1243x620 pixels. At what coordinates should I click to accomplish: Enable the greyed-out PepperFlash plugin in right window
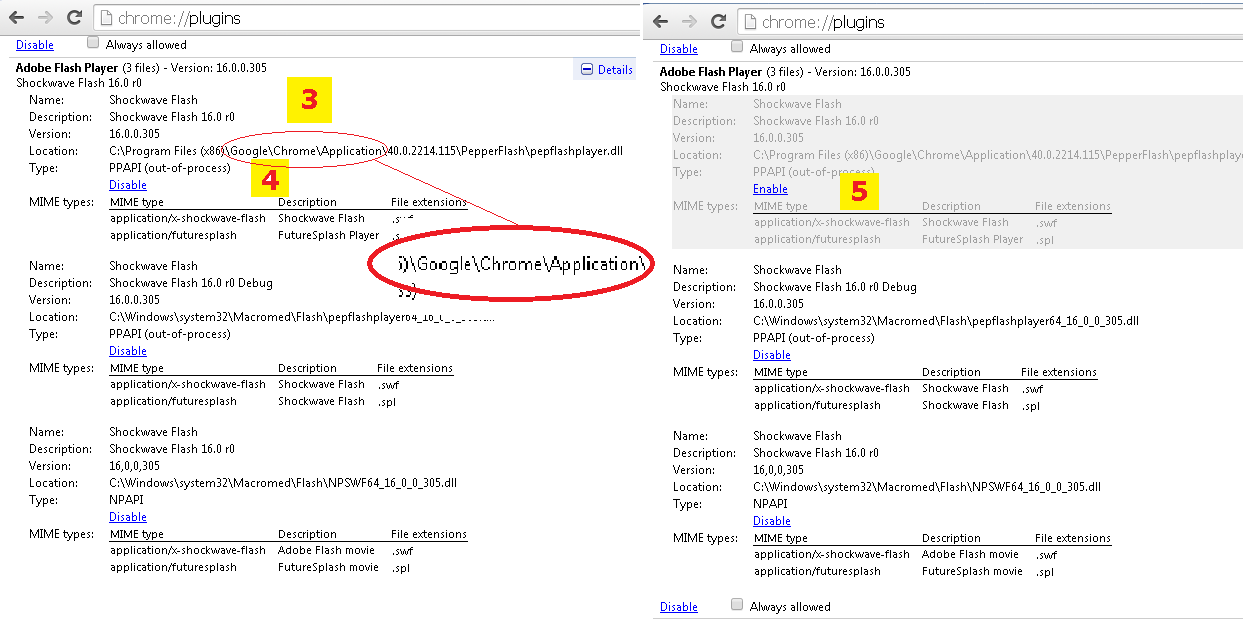pyautogui.click(x=770, y=189)
